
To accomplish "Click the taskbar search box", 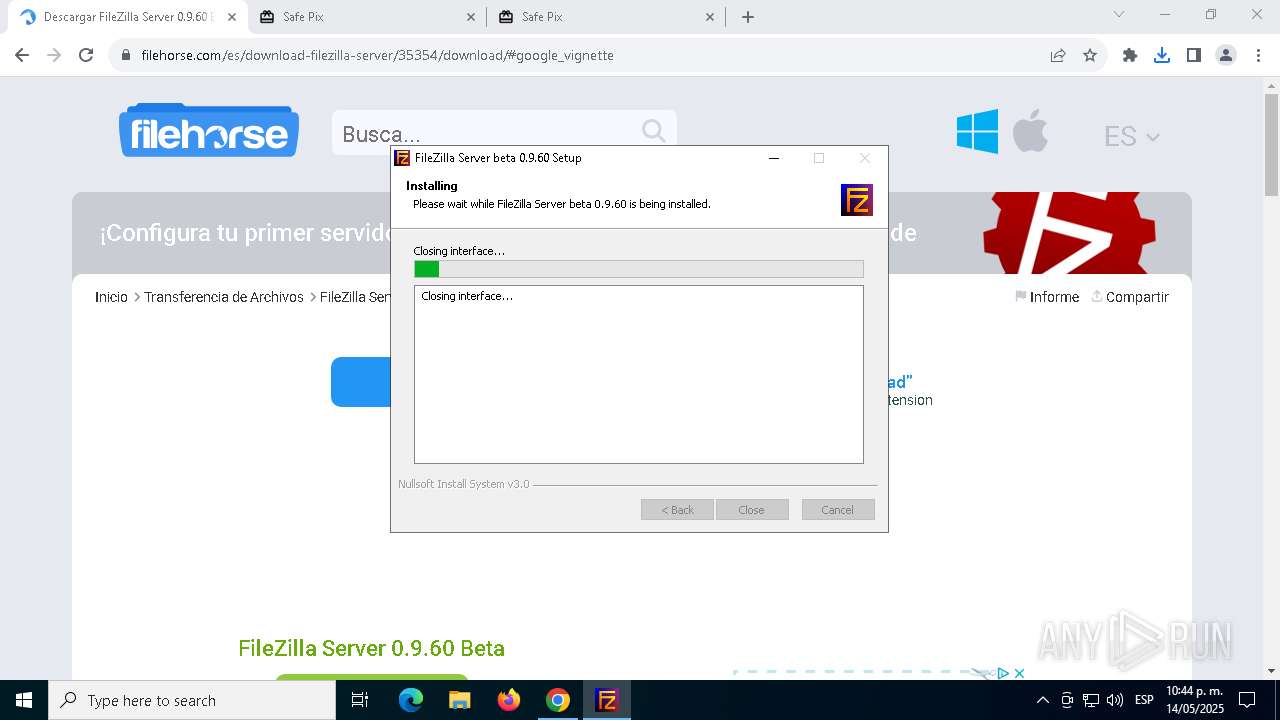I will pos(192,700).
